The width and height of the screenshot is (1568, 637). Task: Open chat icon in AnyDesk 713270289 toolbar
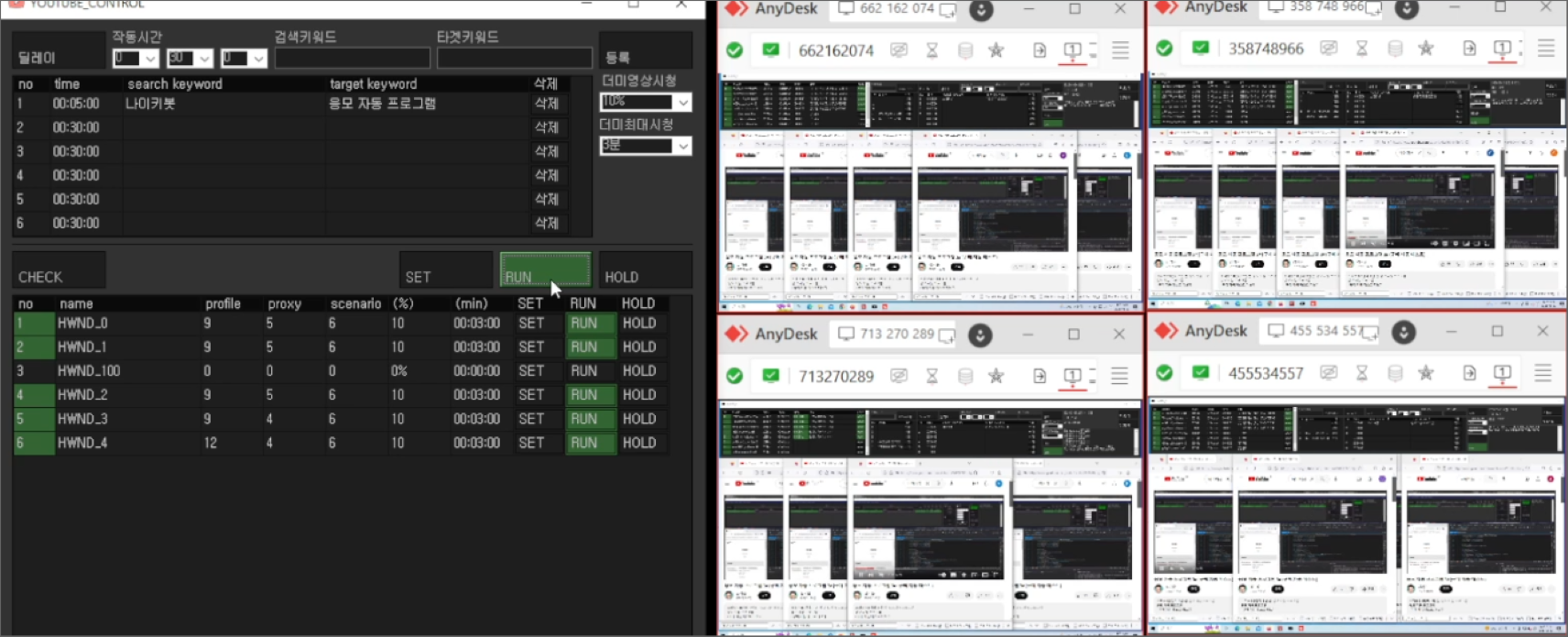click(x=899, y=376)
